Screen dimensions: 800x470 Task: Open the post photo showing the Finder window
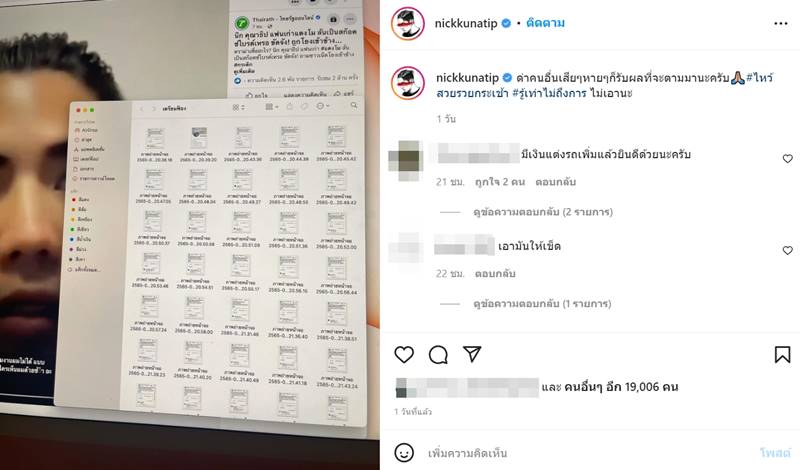point(190,235)
